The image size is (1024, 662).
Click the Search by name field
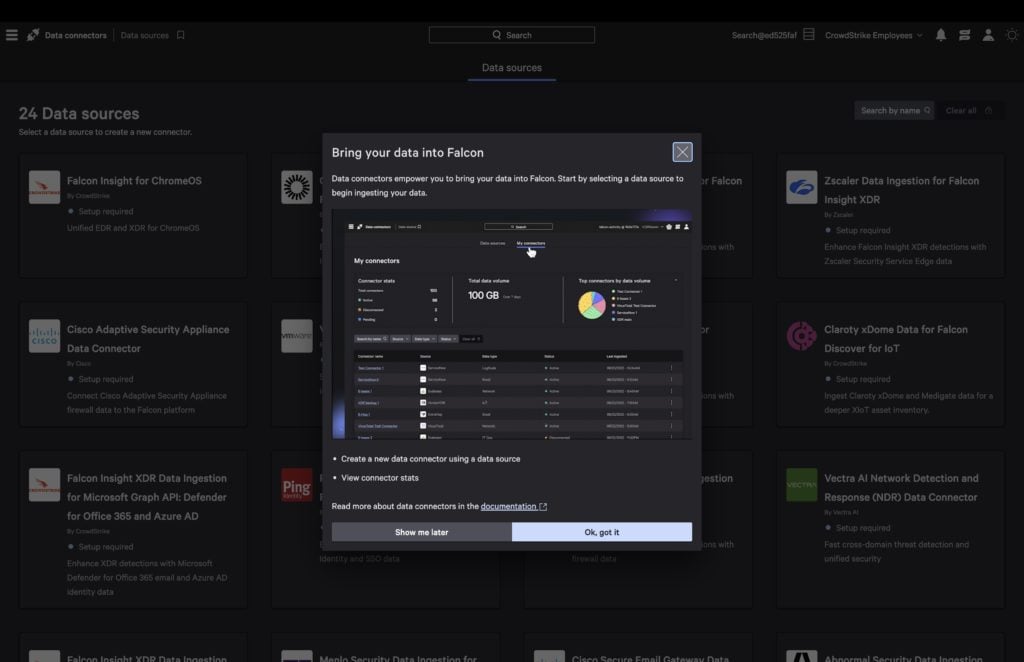894,110
